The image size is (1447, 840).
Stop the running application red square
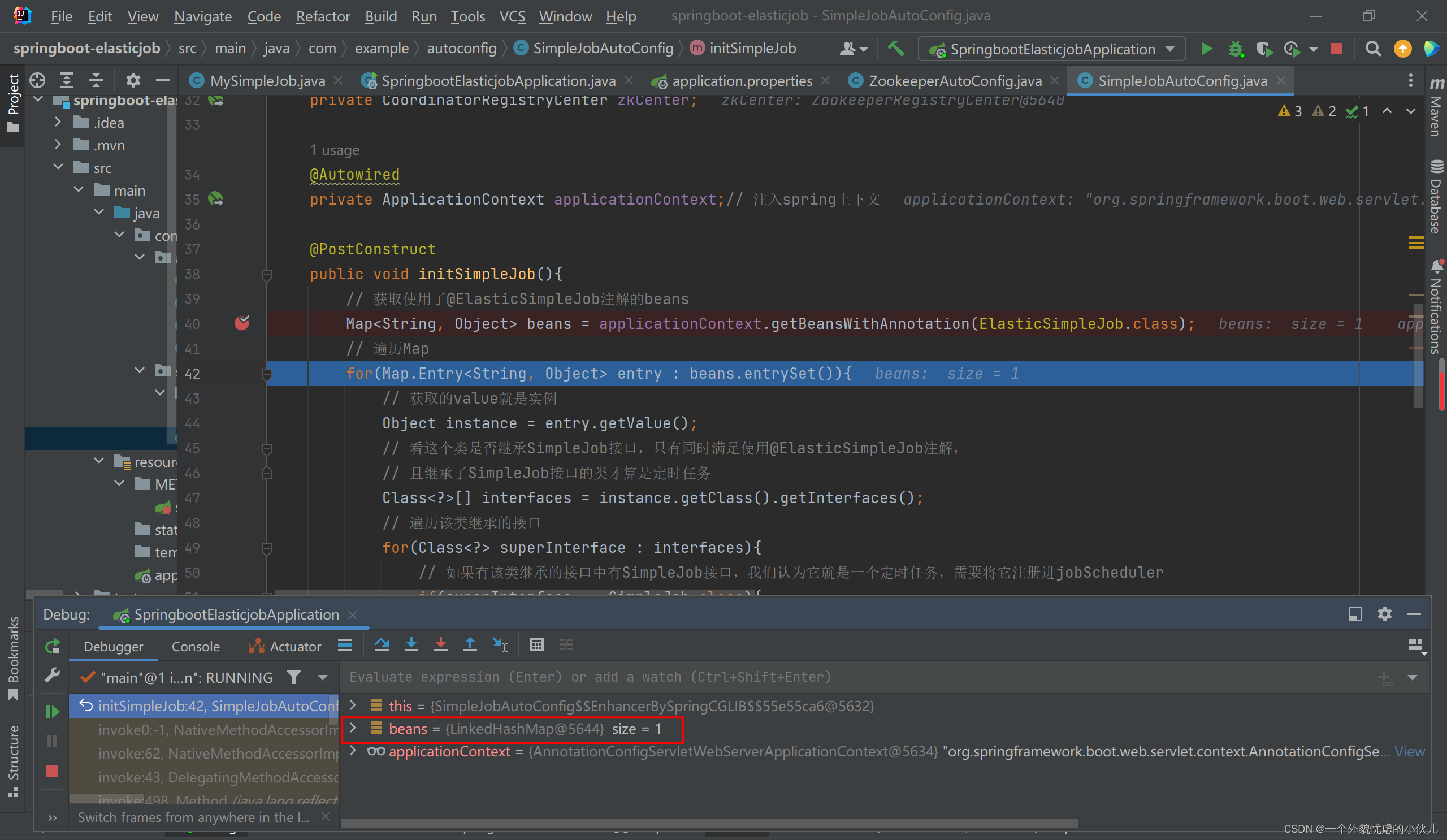pyautogui.click(x=1336, y=49)
